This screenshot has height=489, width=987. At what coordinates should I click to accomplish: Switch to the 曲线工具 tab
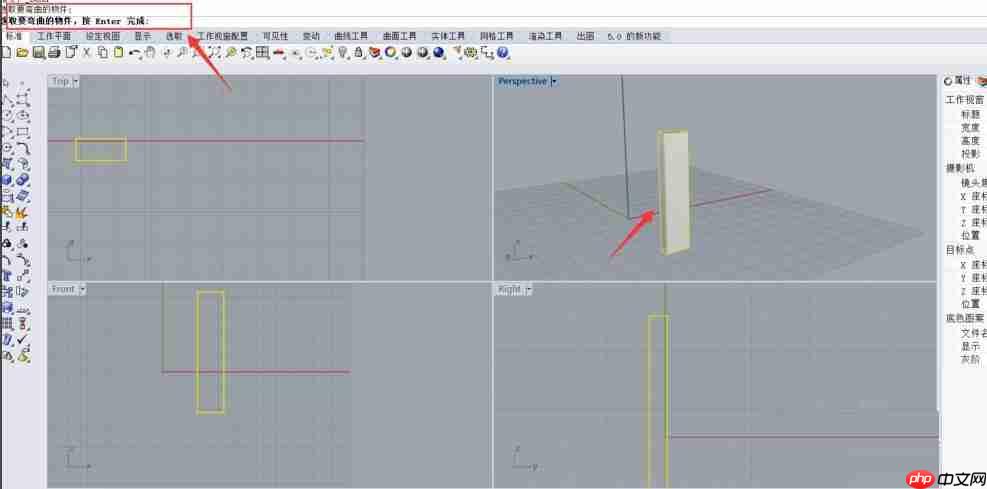(351, 37)
